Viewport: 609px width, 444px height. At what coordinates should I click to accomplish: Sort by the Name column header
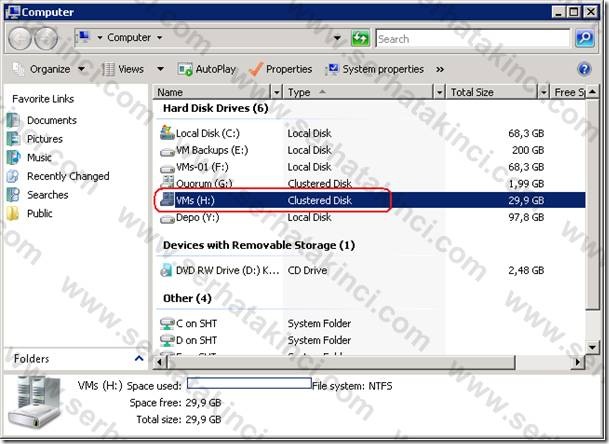(212, 92)
